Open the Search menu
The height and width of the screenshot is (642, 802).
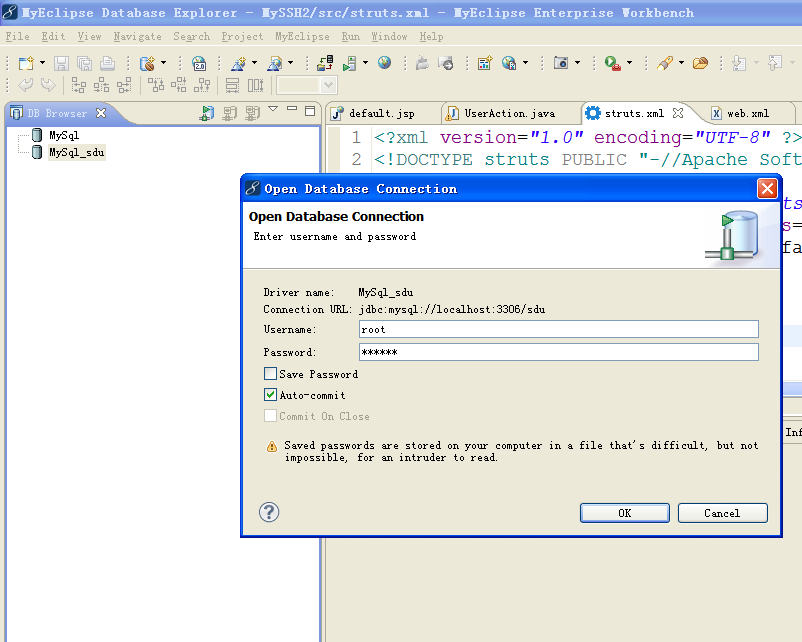(191, 37)
